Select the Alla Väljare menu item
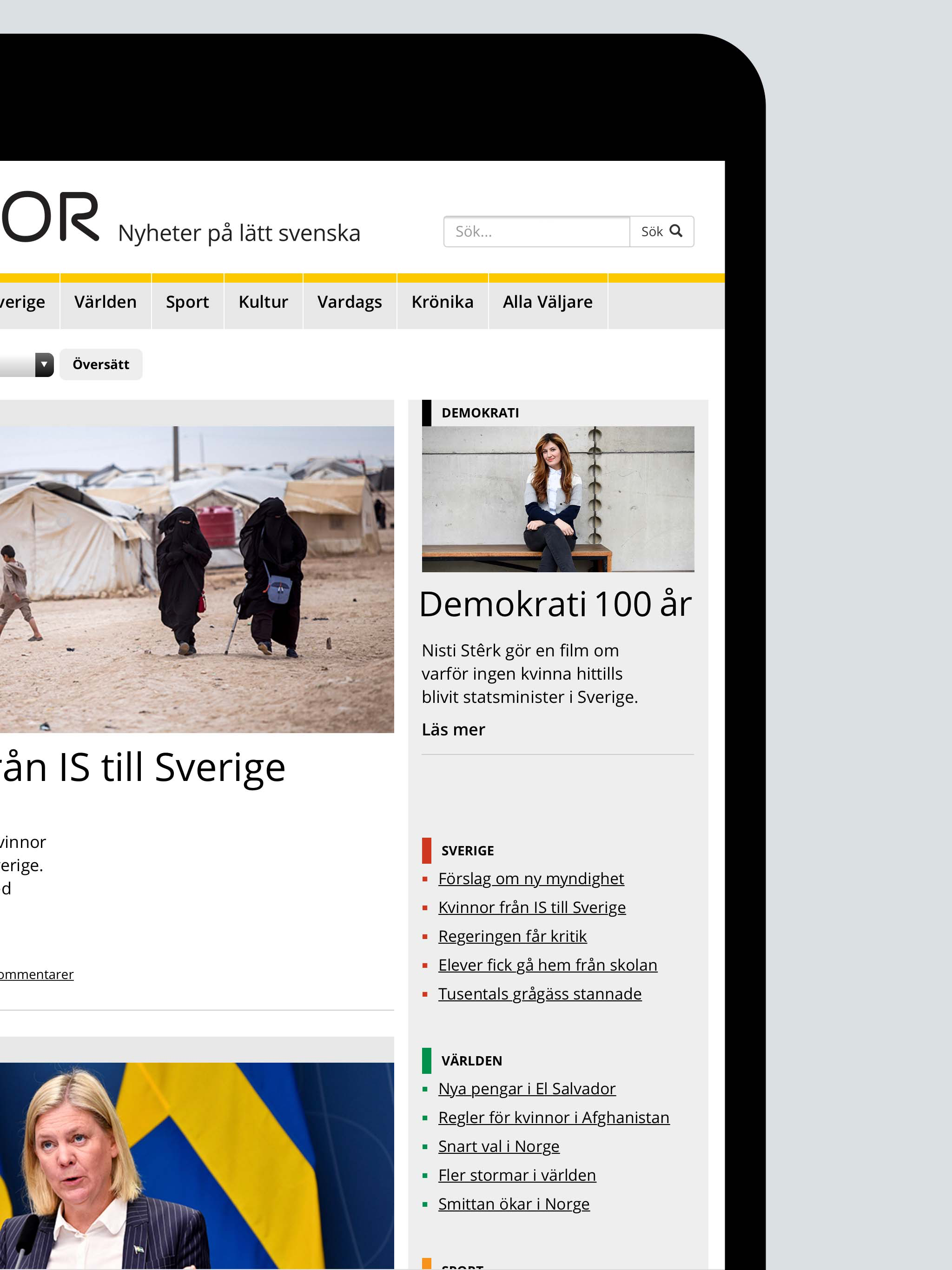952x1270 pixels. click(548, 301)
